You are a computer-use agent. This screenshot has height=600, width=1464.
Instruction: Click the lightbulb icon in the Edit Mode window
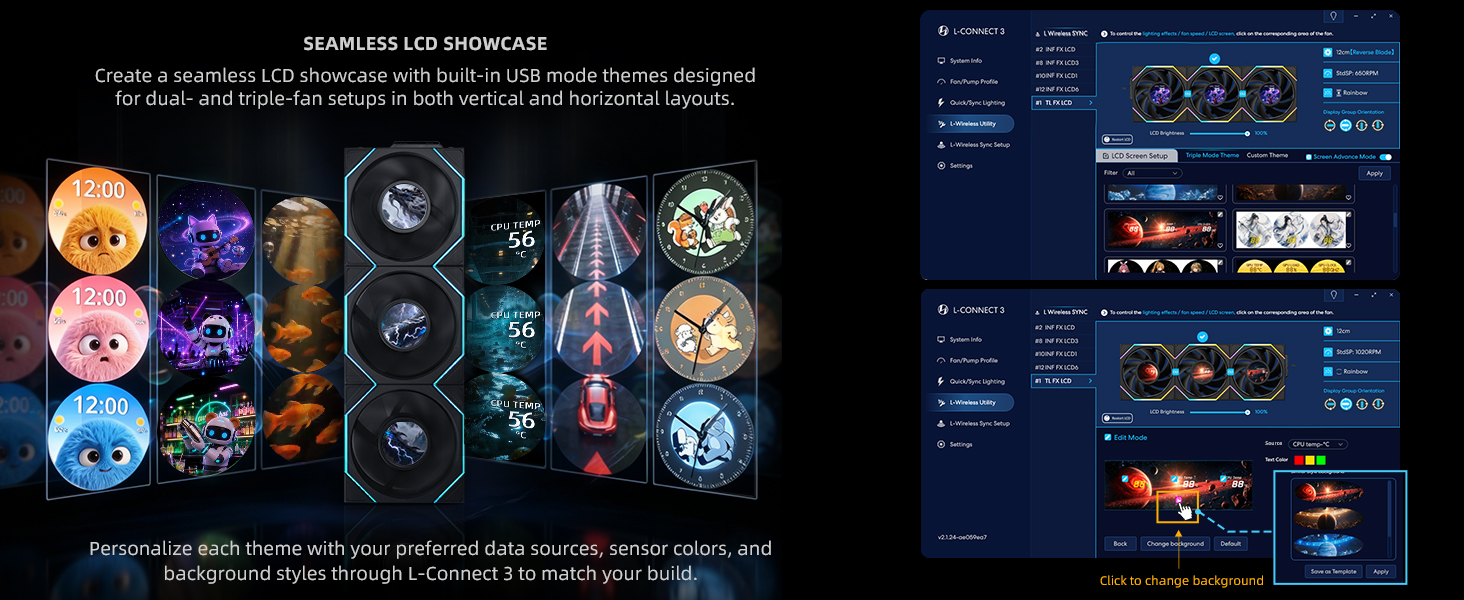tap(1332, 295)
